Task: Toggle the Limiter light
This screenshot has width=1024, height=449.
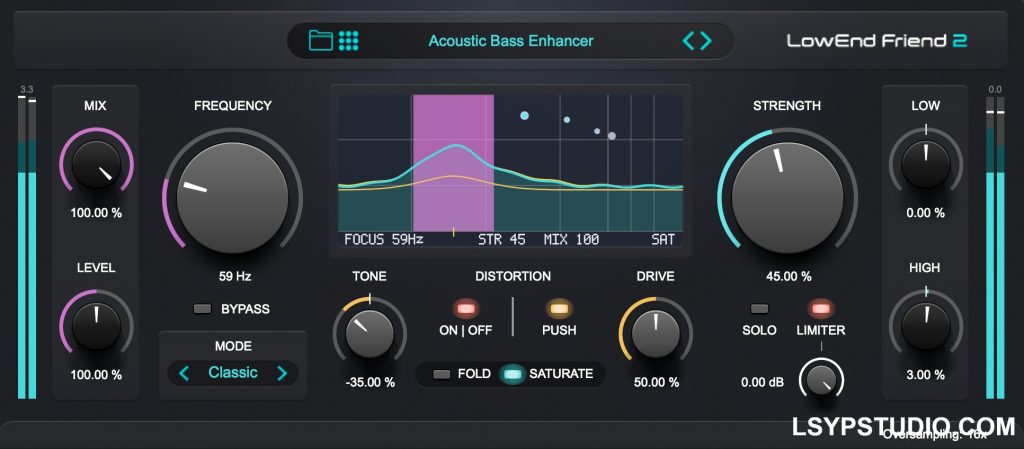Action: (820, 308)
